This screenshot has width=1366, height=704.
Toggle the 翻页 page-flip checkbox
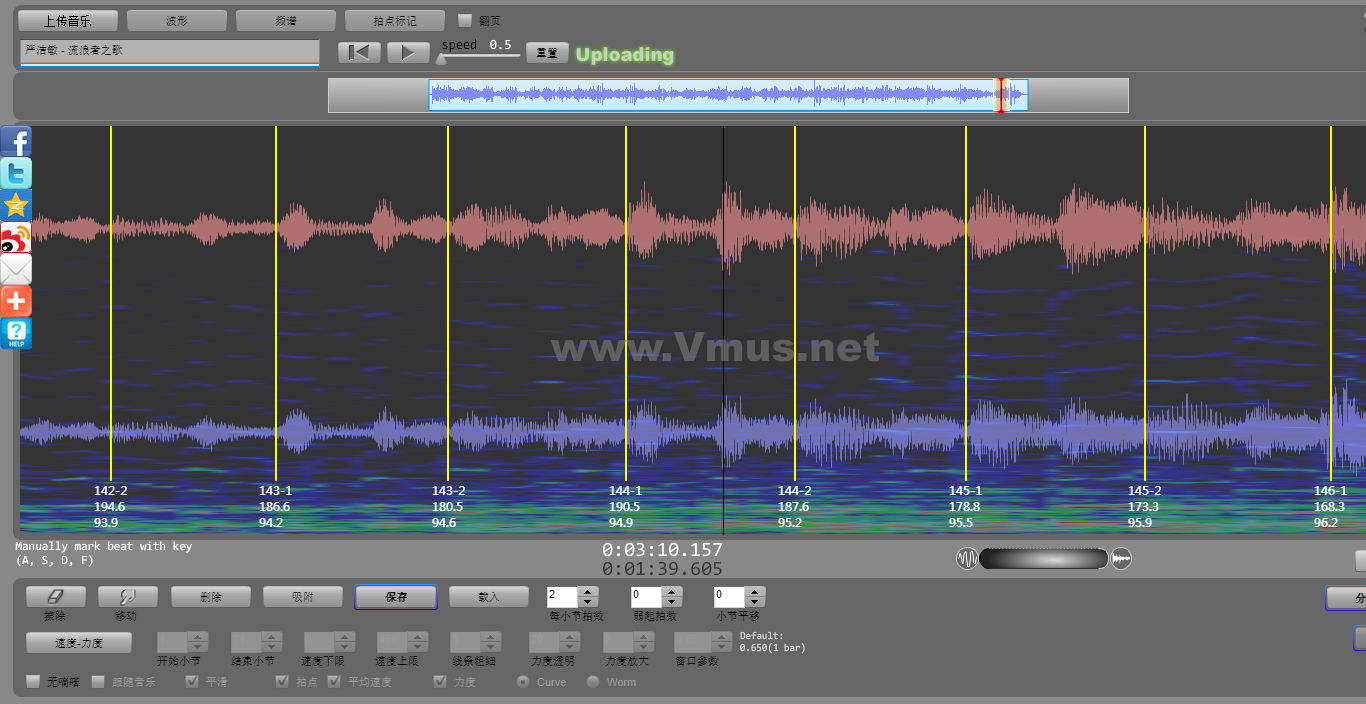tap(465, 20)
